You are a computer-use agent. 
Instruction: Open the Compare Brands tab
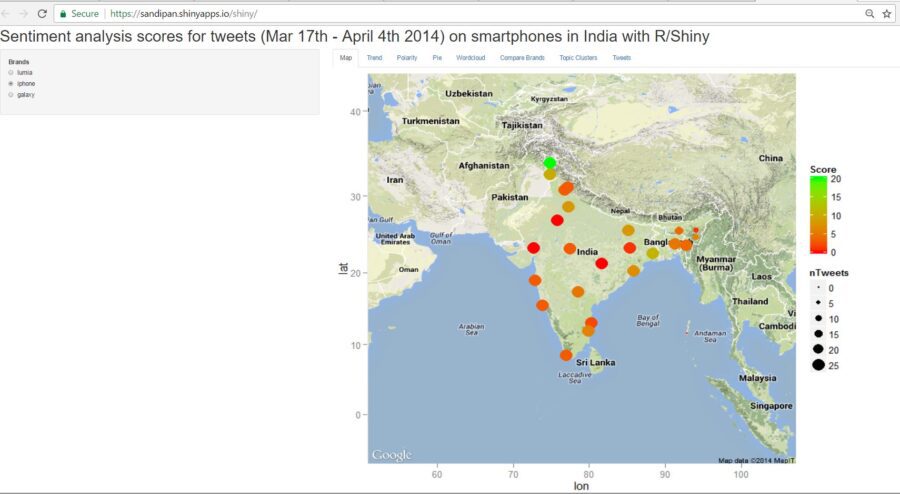pos(522,57)
